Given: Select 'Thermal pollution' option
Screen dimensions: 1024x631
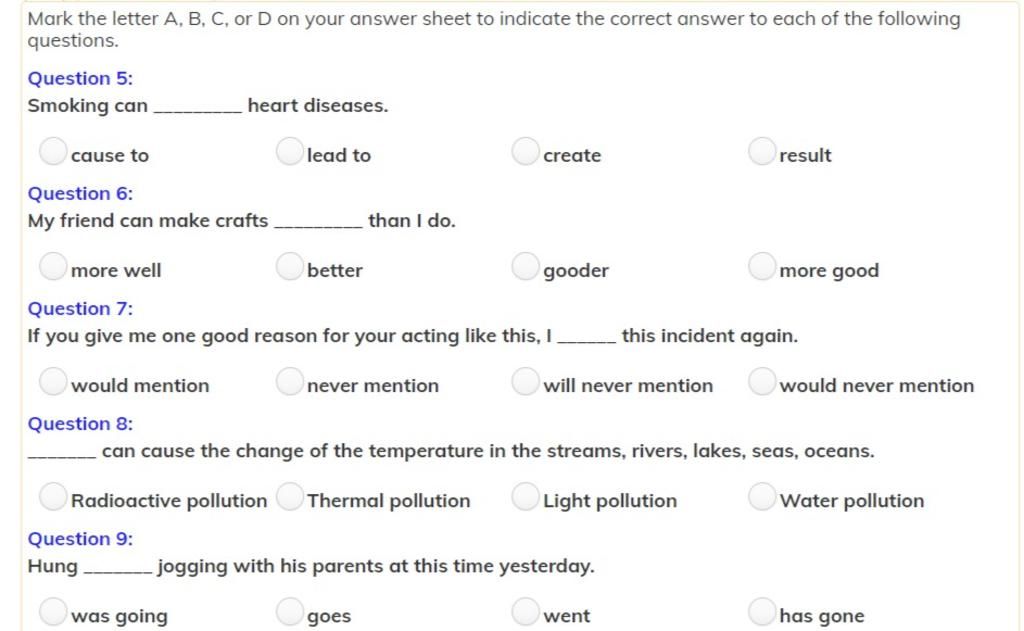Looking at the screenshot, I should [x=289, y=496].
